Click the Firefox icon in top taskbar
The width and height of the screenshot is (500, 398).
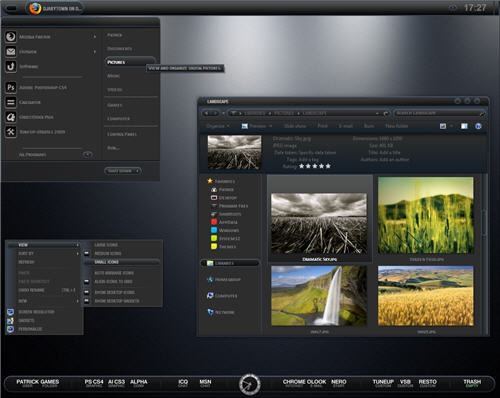coord(35,8)
